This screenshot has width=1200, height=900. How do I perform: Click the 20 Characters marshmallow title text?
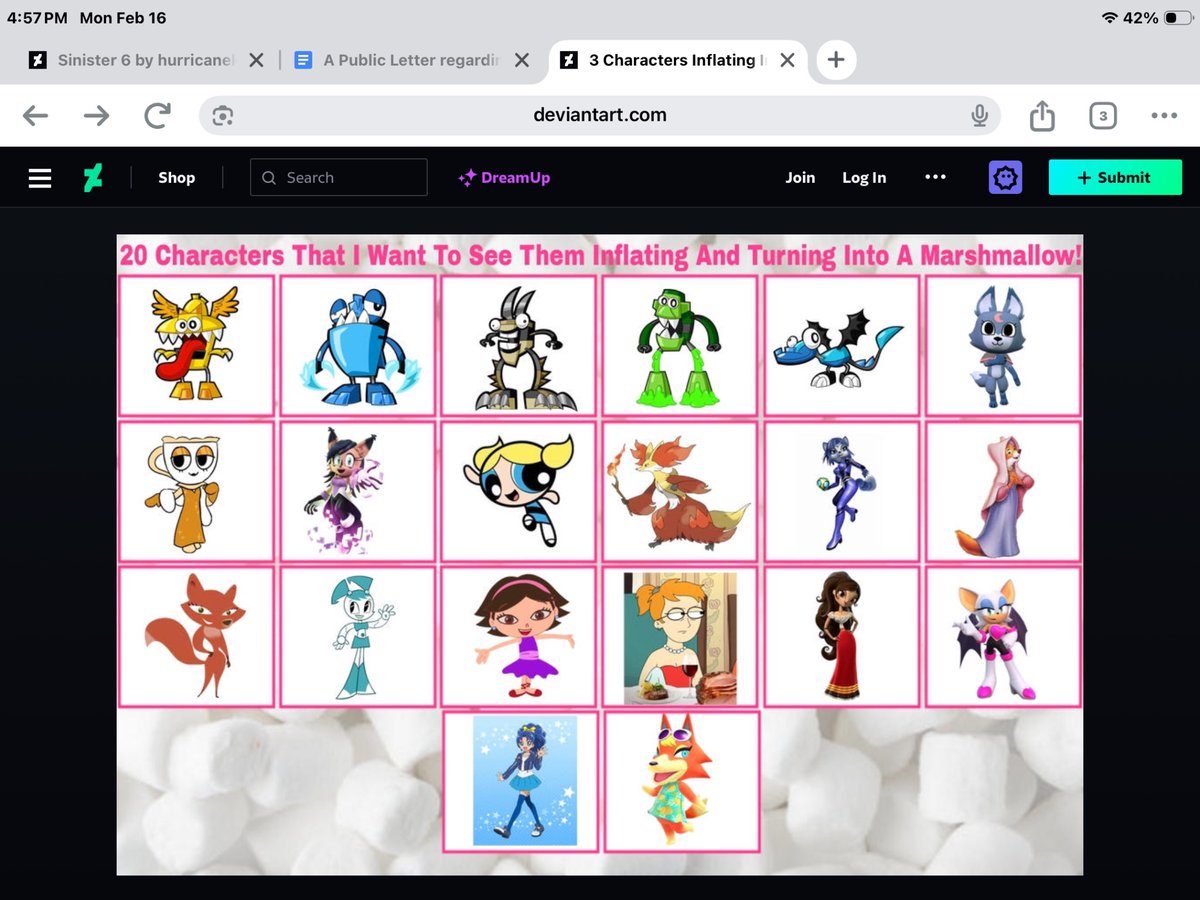point(600,255)
